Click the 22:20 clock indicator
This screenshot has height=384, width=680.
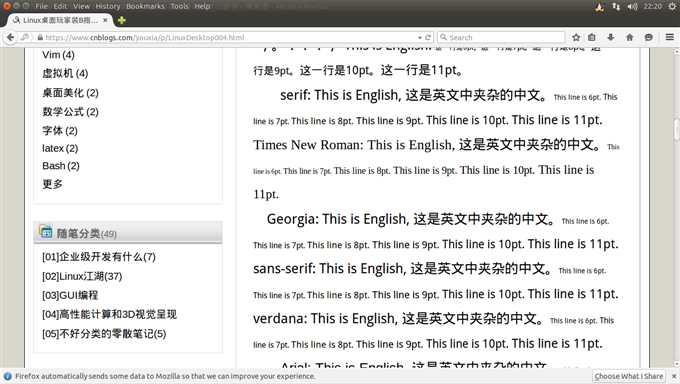pos(653,6)
